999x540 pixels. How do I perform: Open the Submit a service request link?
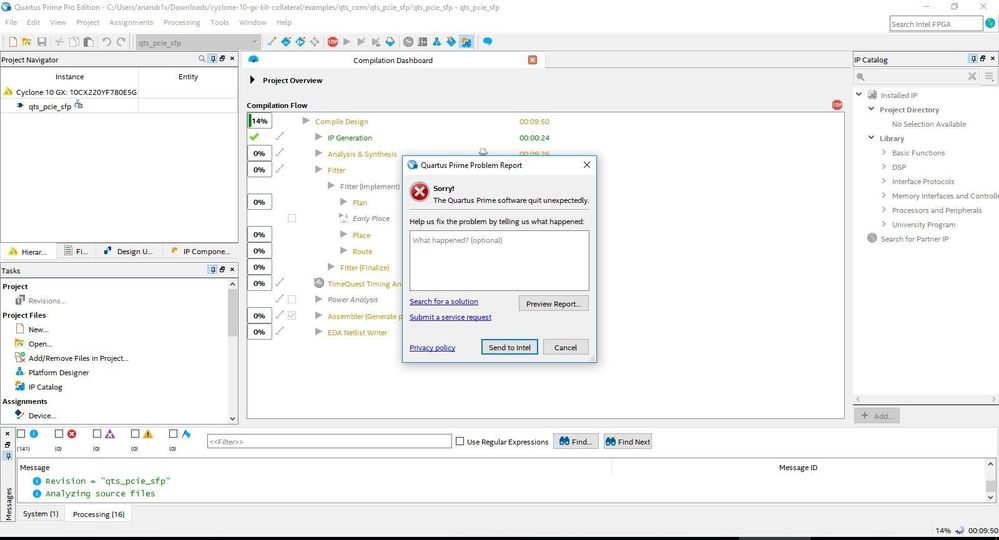(x=450, y=317)
